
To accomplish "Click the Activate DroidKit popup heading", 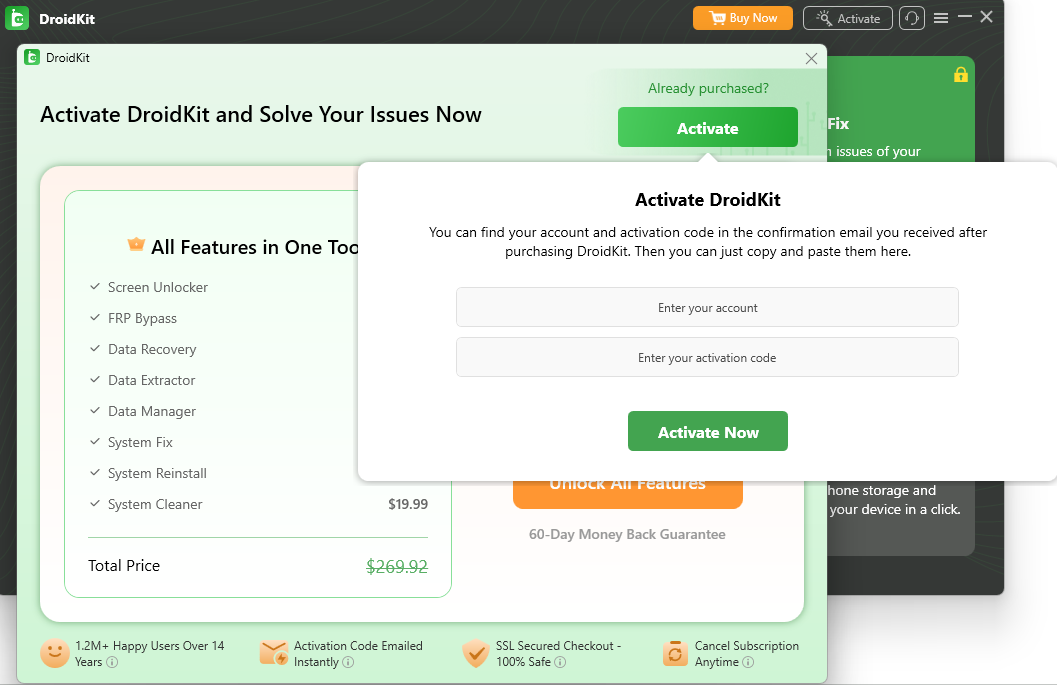I will coord(708,200).
